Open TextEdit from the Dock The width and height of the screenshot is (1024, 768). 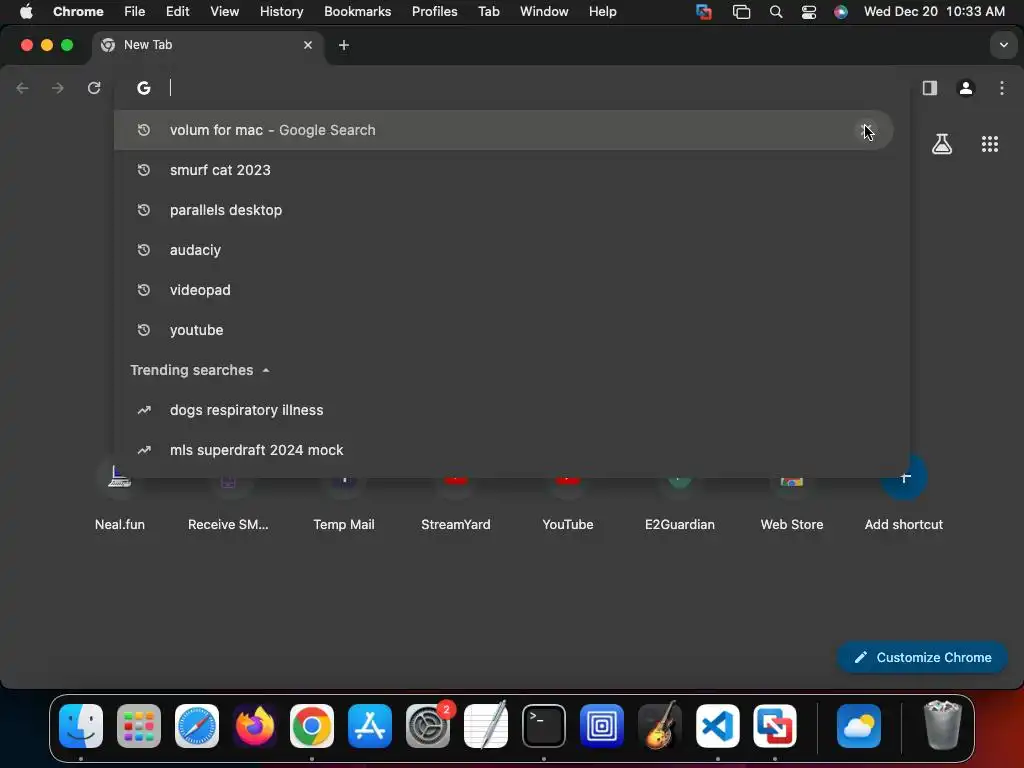486,726
